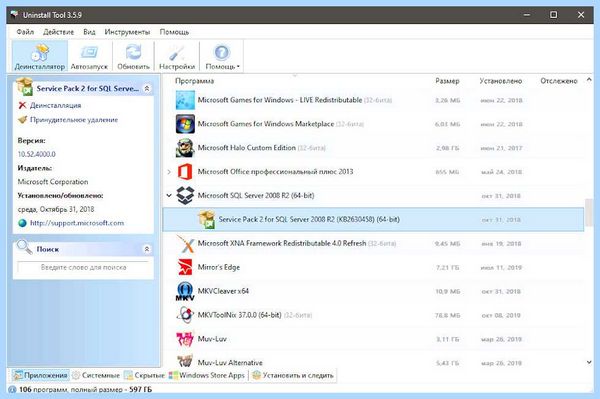Viewport: 600px width, 399px height.
Task: Sort by Установлено column header
Action: 501,81
